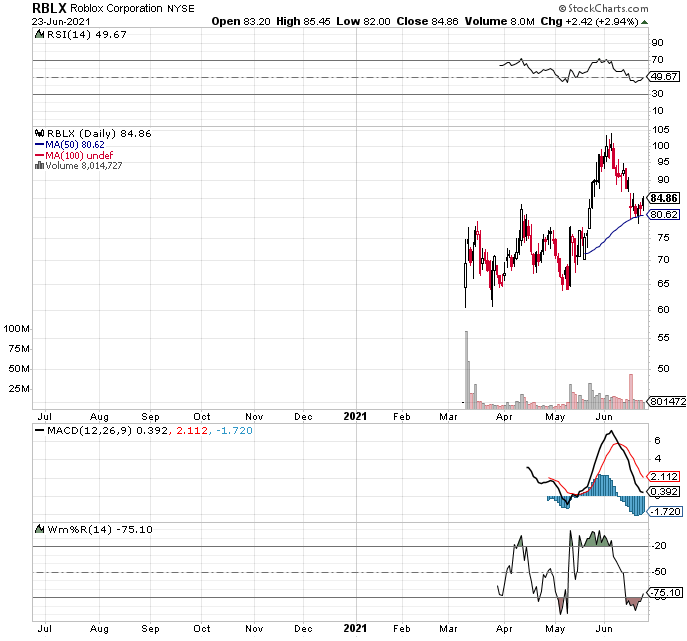
Task: Click the Open 83.20 value
Action: [241, 21]
